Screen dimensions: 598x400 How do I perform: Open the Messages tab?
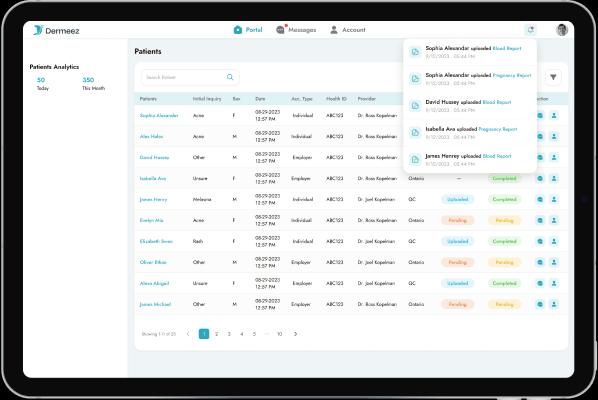[296, 30]
